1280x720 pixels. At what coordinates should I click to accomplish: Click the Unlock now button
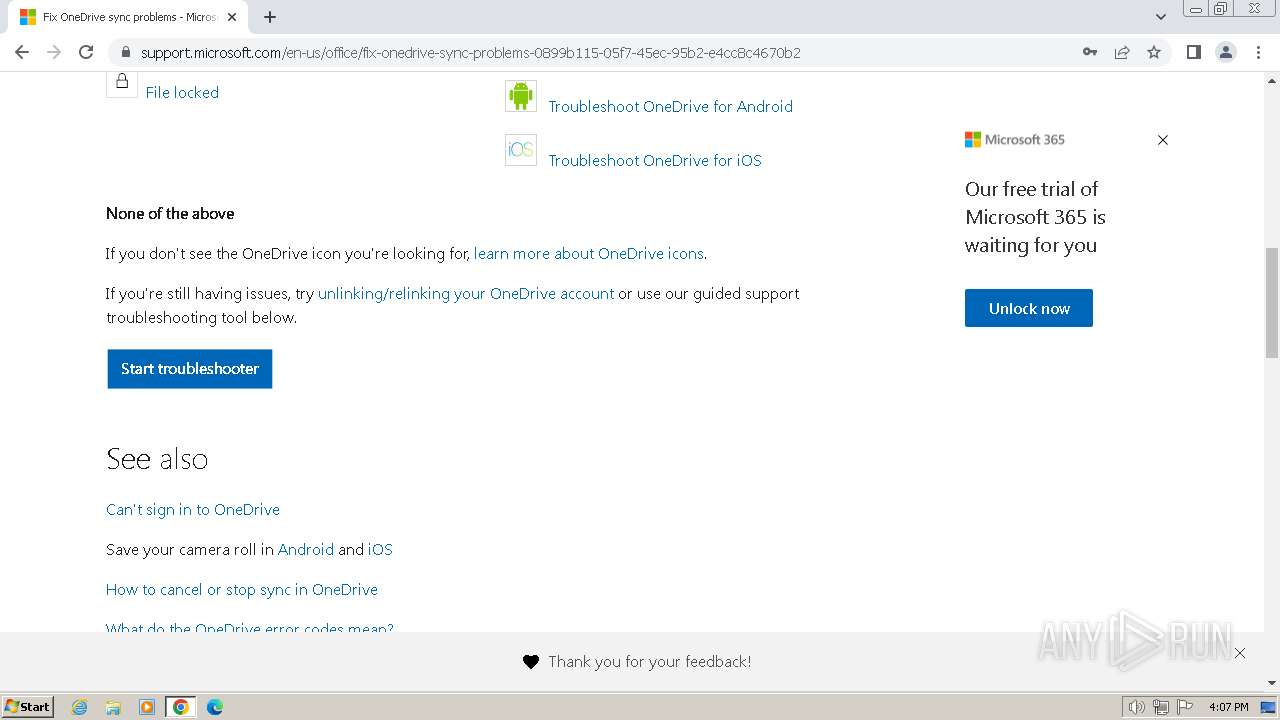coord(1029,308)
